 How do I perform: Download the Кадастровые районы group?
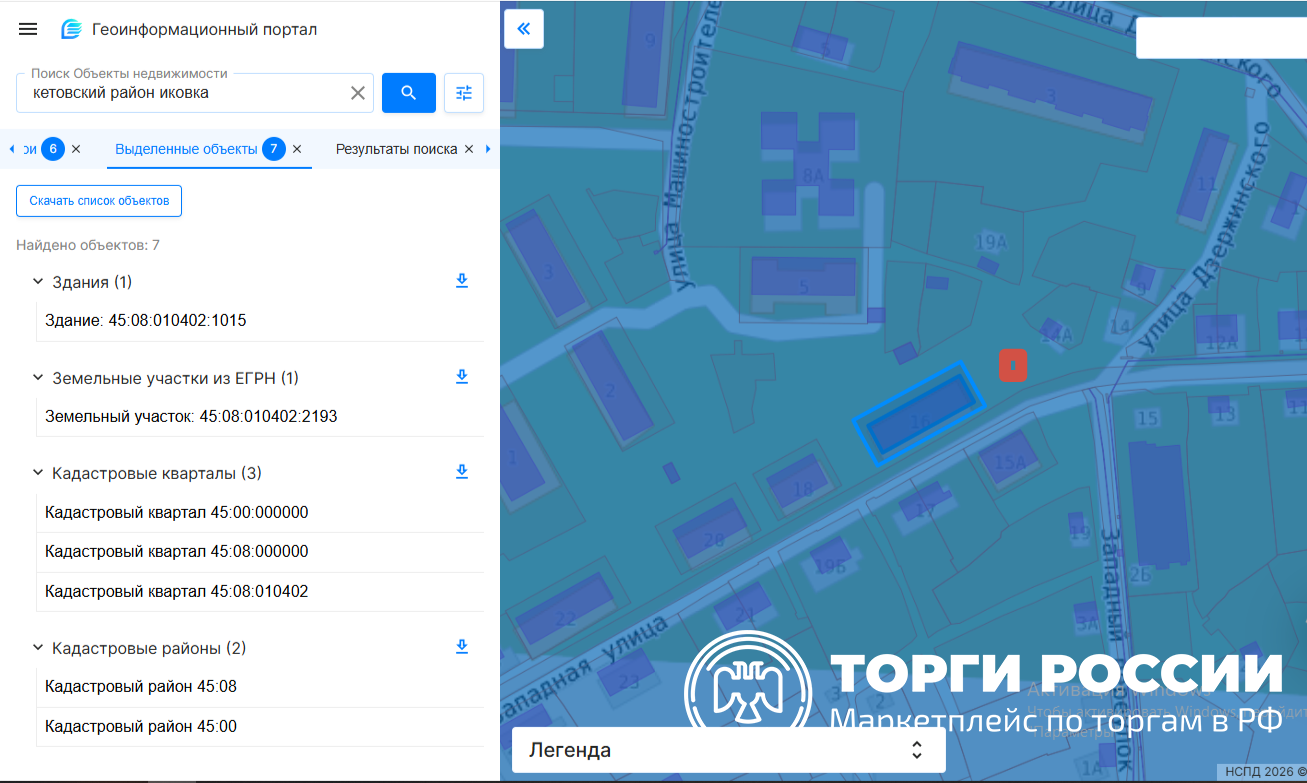tap(462, 647)
